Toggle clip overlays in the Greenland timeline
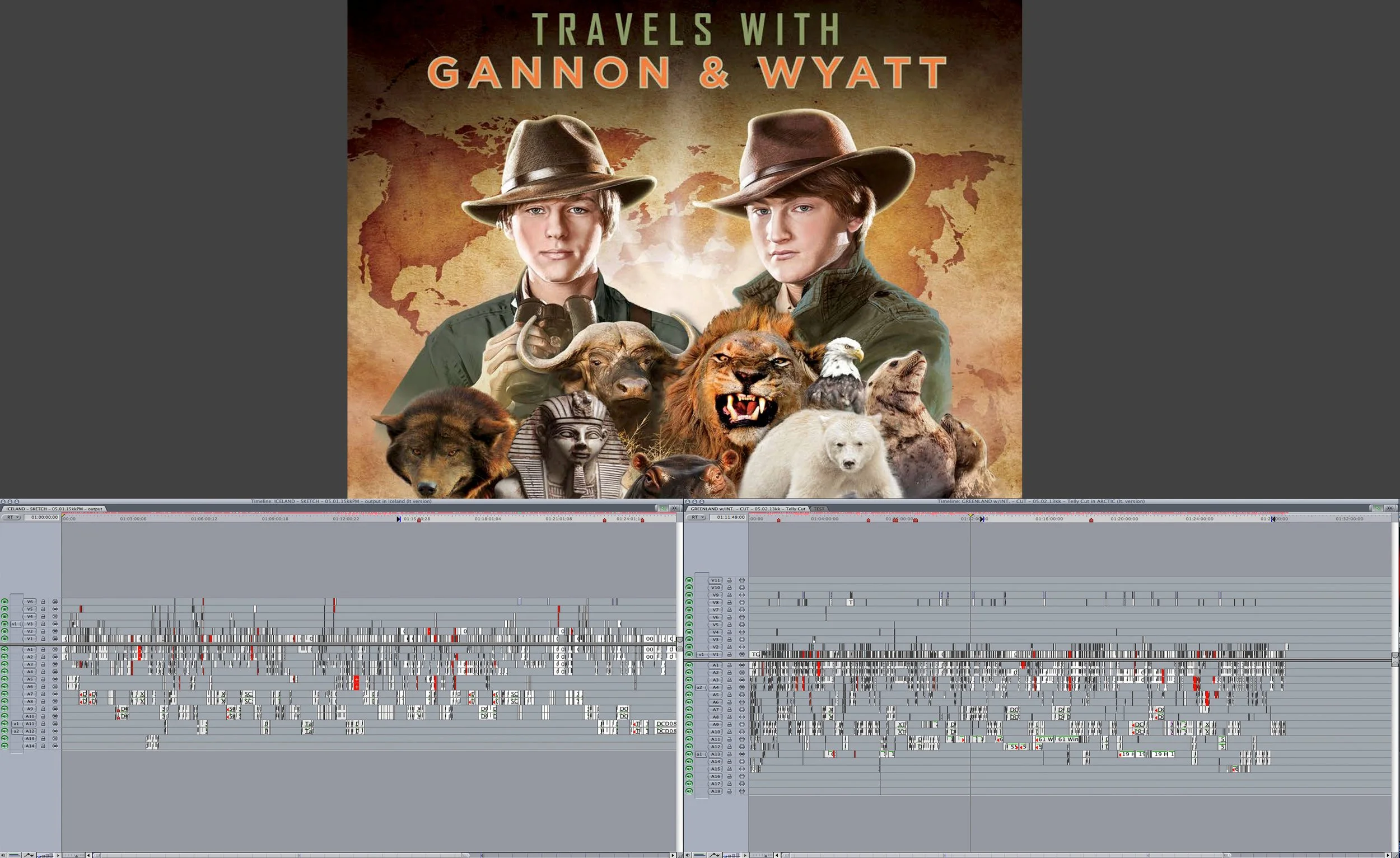1400x858 pixels. 714,855
